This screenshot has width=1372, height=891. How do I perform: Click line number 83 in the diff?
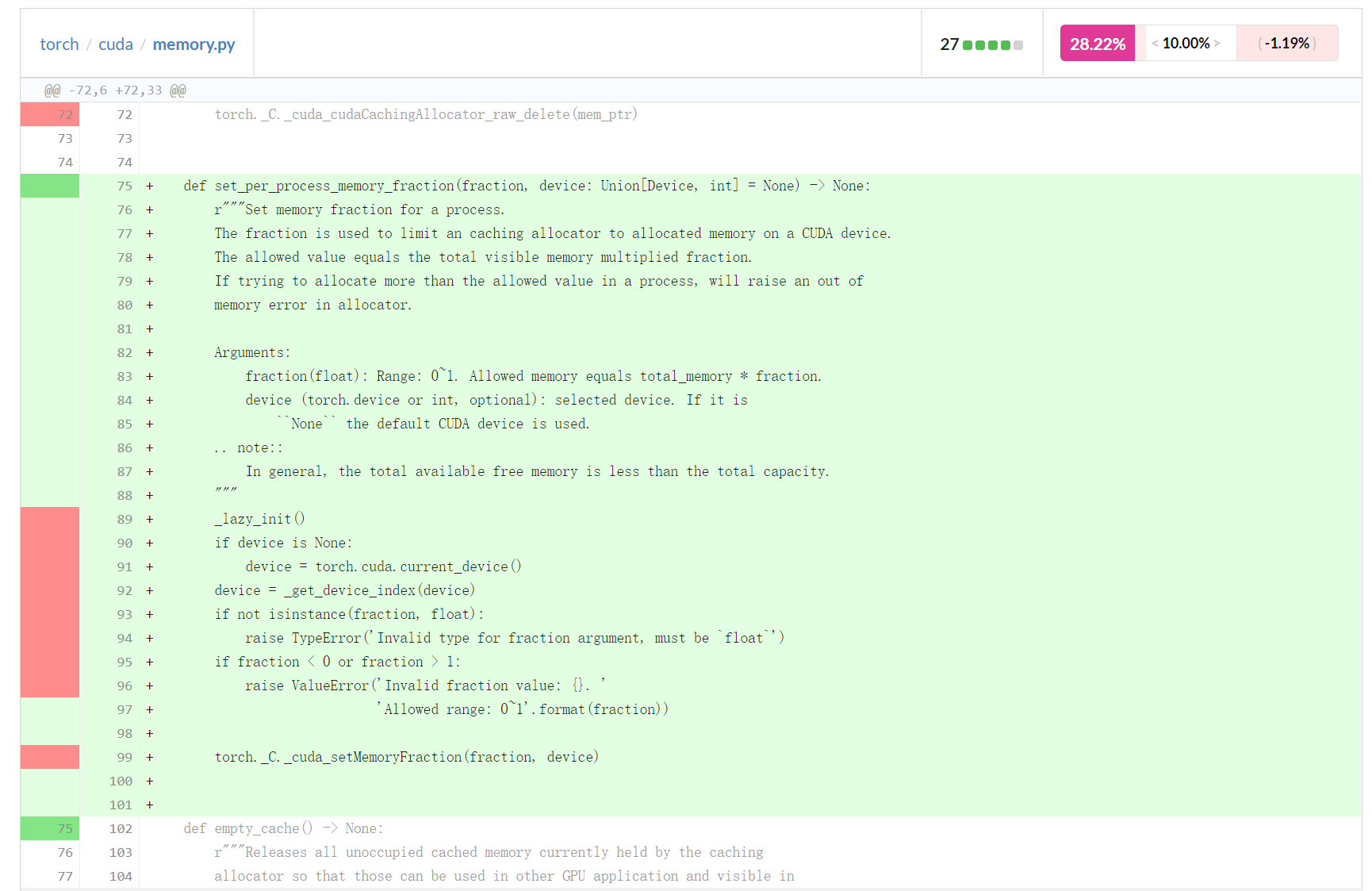124,376
